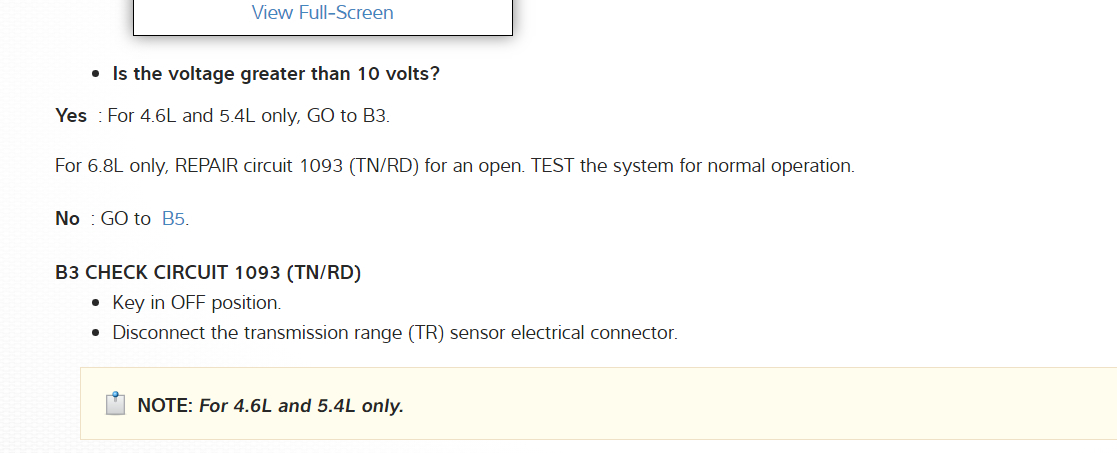
Task: Click the B3 CHECK CIRCUIT 1093 heading
Action: (x=208, y=272)
